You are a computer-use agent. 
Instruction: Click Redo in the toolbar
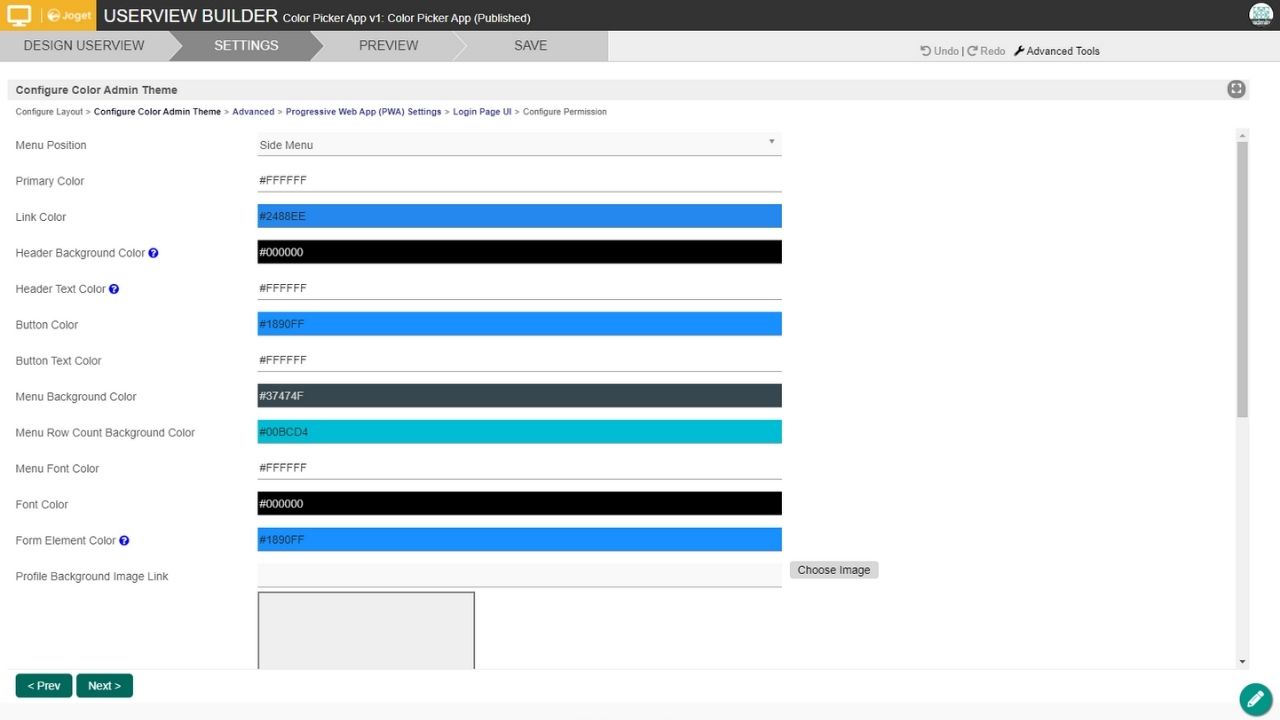[986, 51]
